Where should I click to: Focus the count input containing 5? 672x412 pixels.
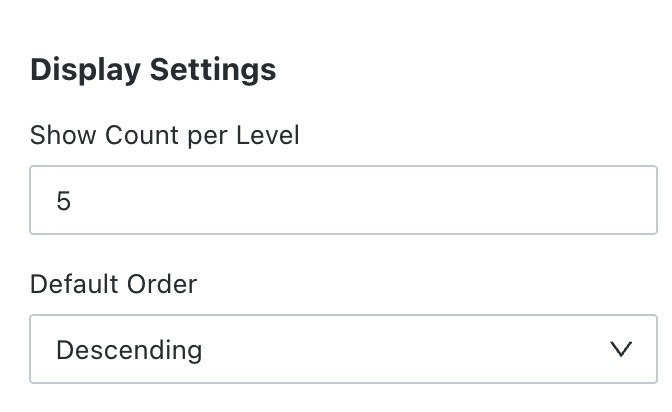point(343,200)
